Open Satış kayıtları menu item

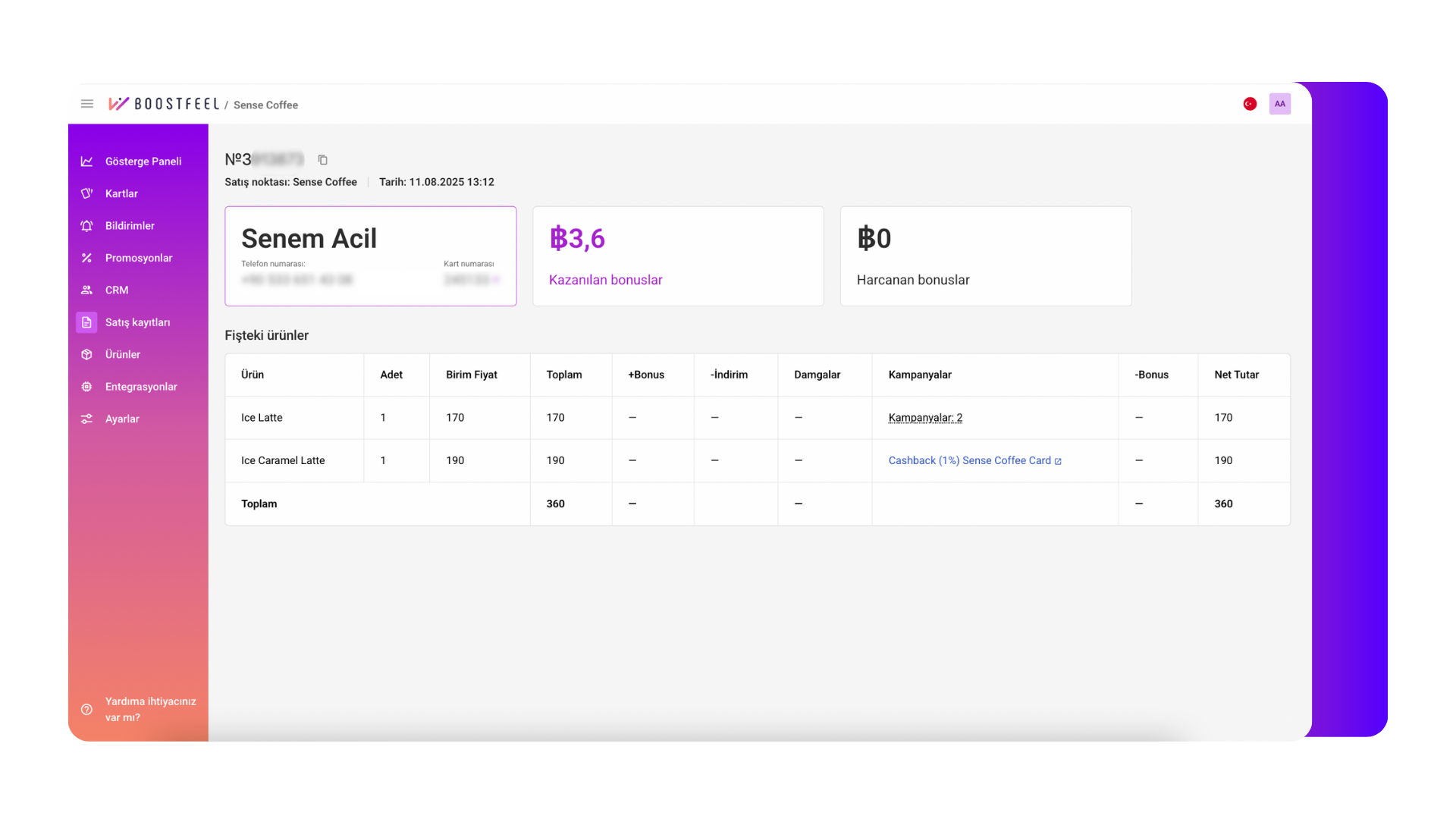click(x=137, y=322)
